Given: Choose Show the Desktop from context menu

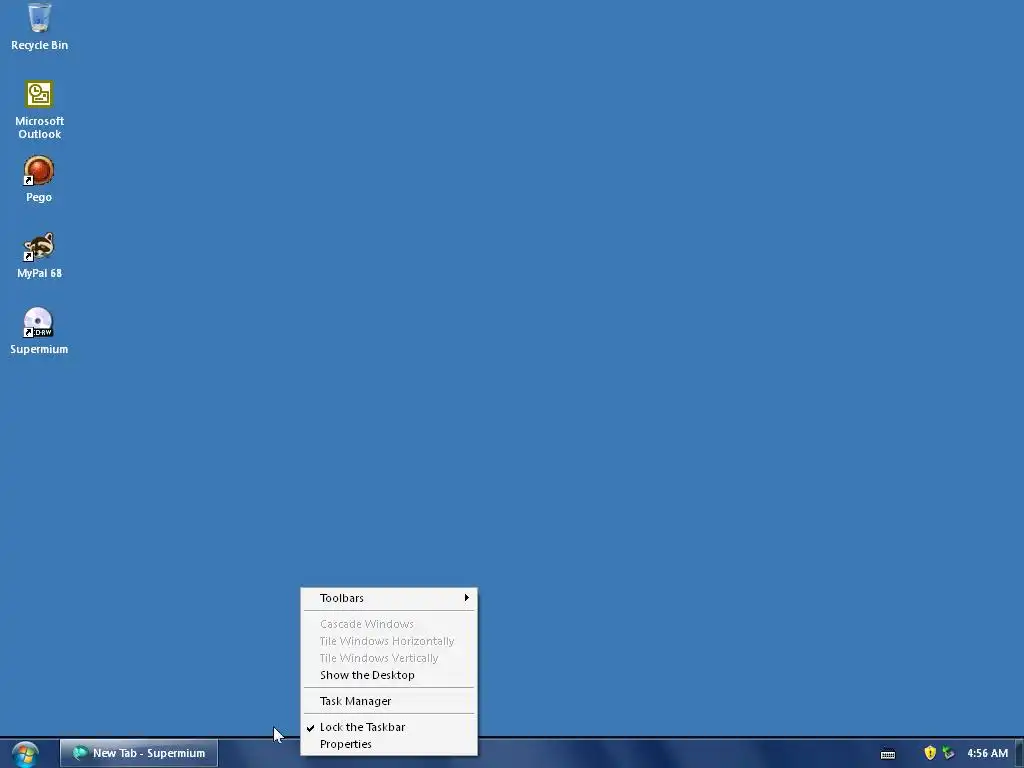Looking at the screenshot, I should [x=389, y=675].
